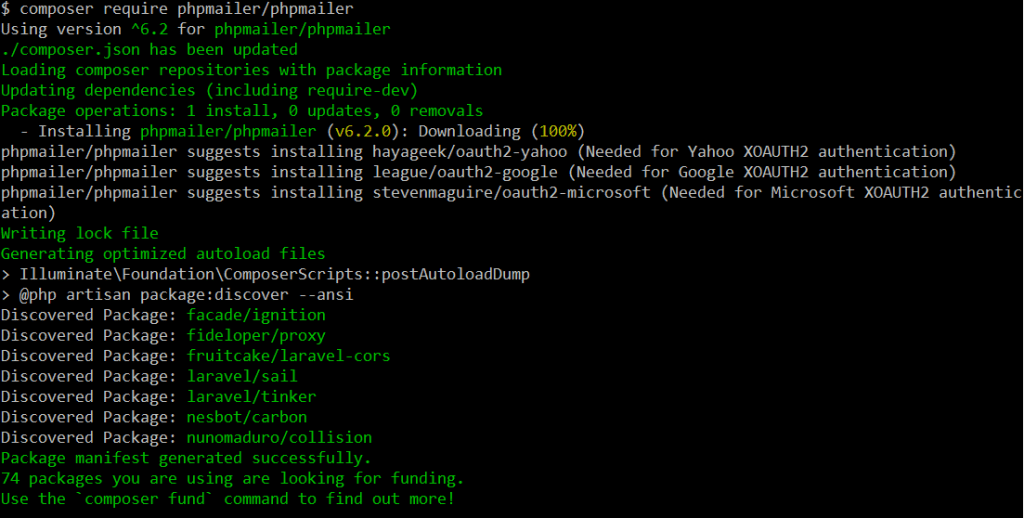Click the 'league/oauth2-google' suggestion line
1024x518 pixels.
click(x=478, y=172)
